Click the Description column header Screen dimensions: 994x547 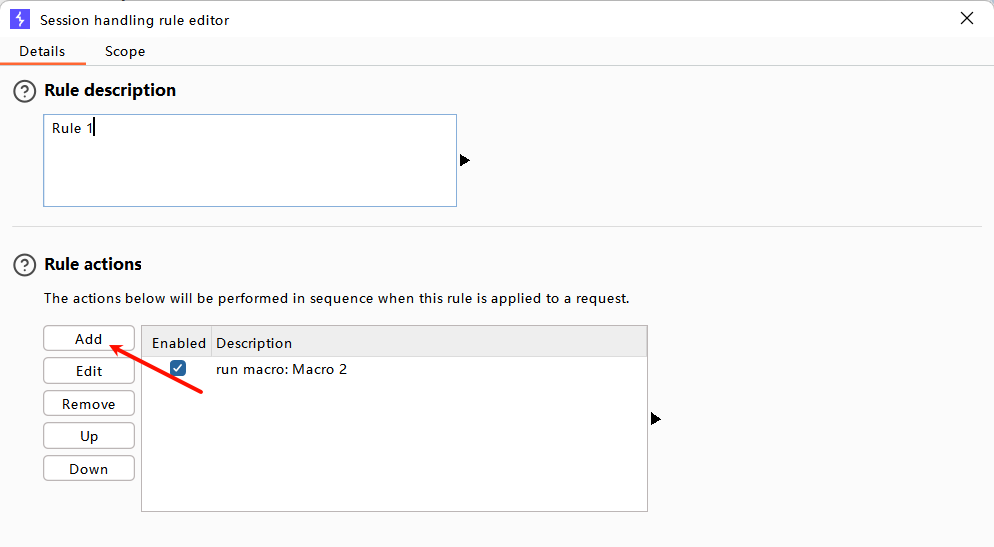coord(254,343)
